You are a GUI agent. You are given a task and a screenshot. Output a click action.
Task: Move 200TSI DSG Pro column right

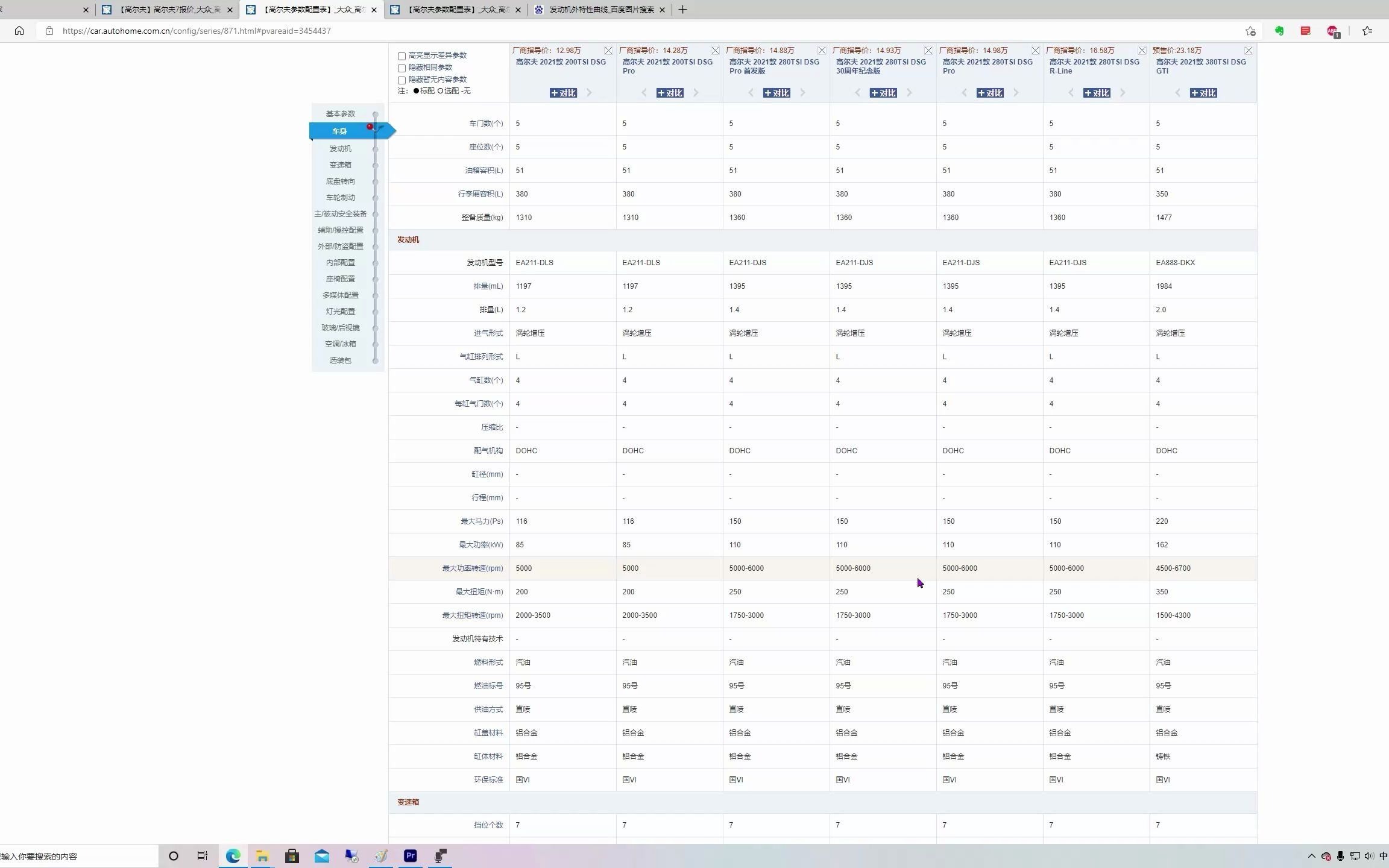(x=696, y=93)
